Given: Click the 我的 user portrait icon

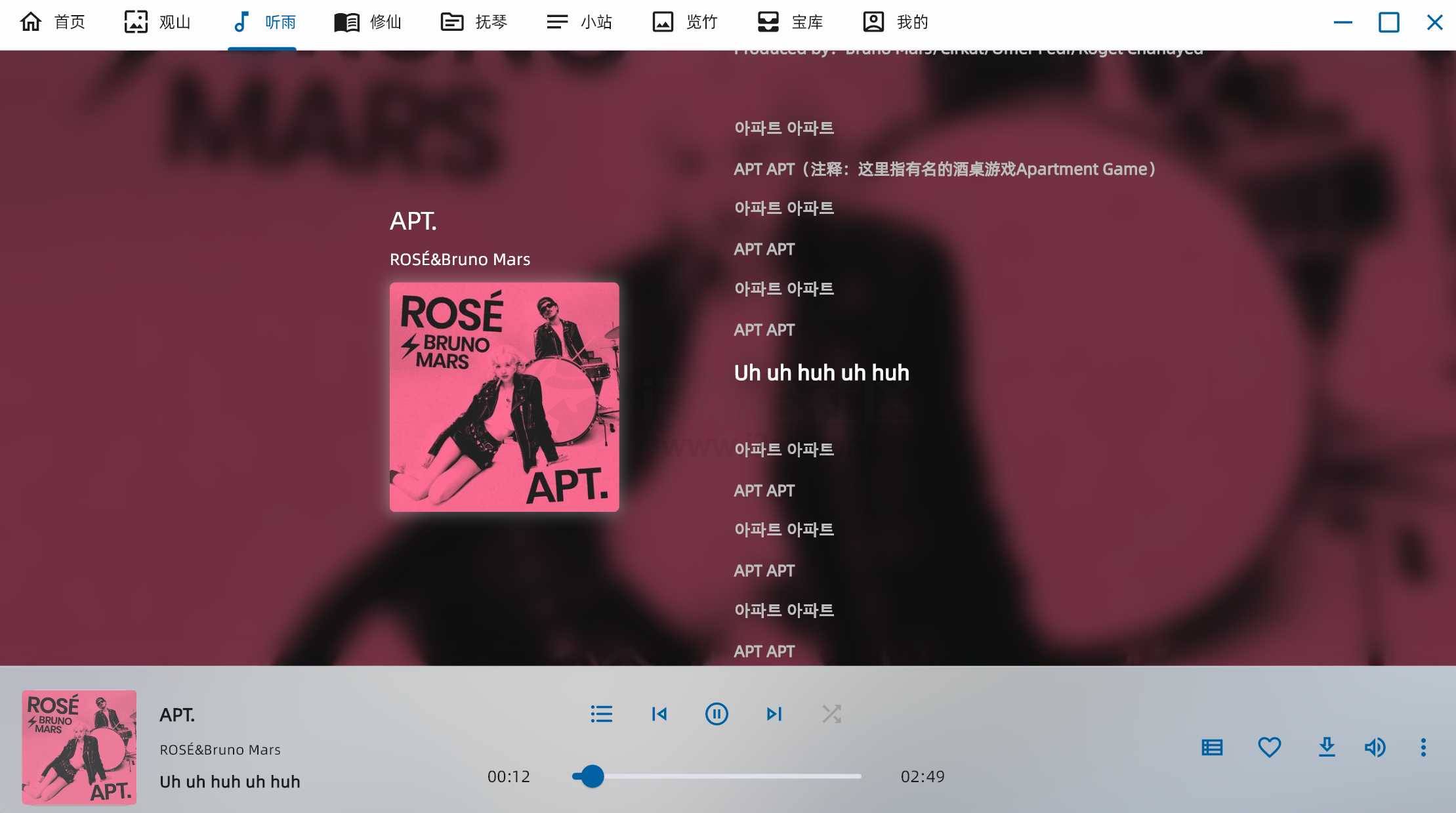Looking at the screenshot, I should (873, 22).
